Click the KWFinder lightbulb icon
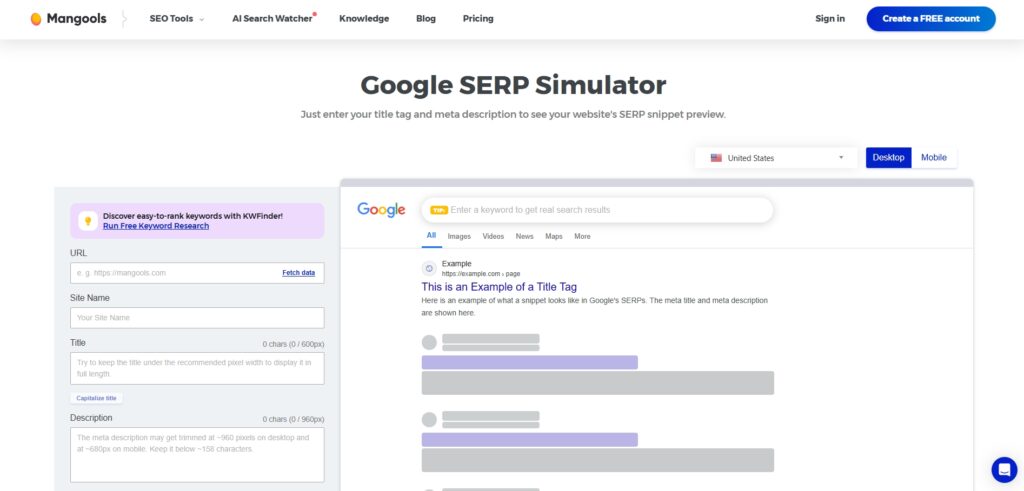The image size is (1024, 491). (x=88, y=221)
